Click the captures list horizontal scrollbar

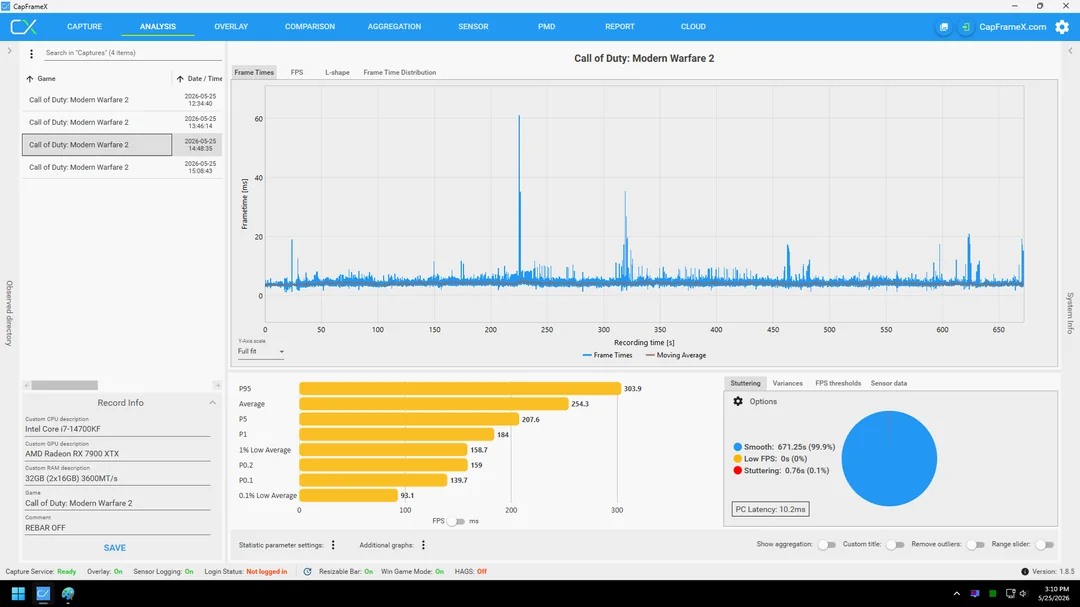pos(65,385)
